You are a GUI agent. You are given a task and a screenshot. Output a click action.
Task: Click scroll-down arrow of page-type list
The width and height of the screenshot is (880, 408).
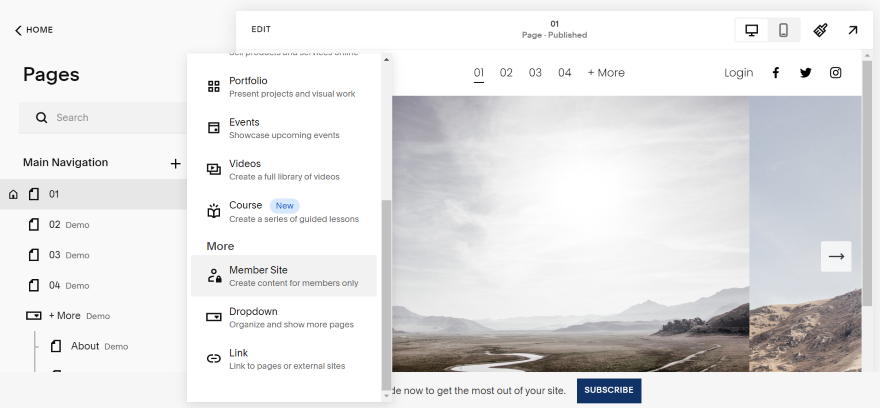386,396
